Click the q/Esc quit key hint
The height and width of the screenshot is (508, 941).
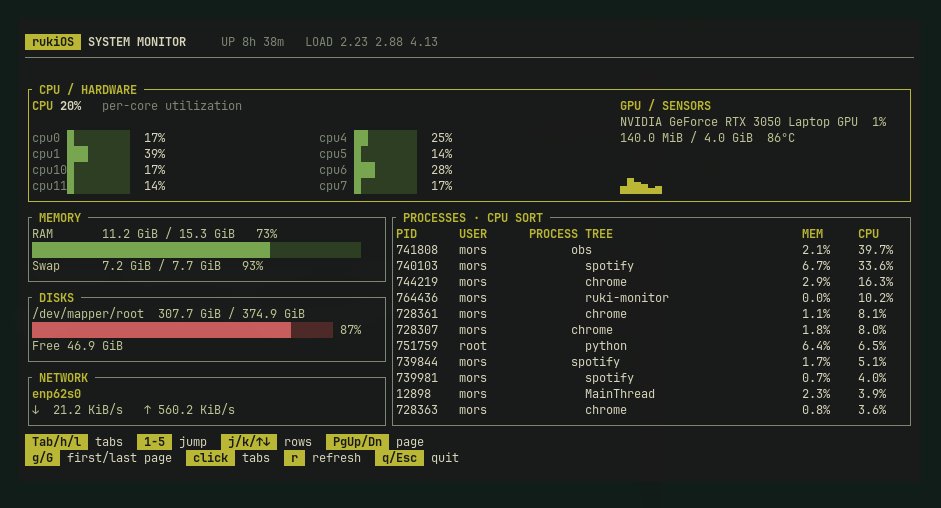399,458
